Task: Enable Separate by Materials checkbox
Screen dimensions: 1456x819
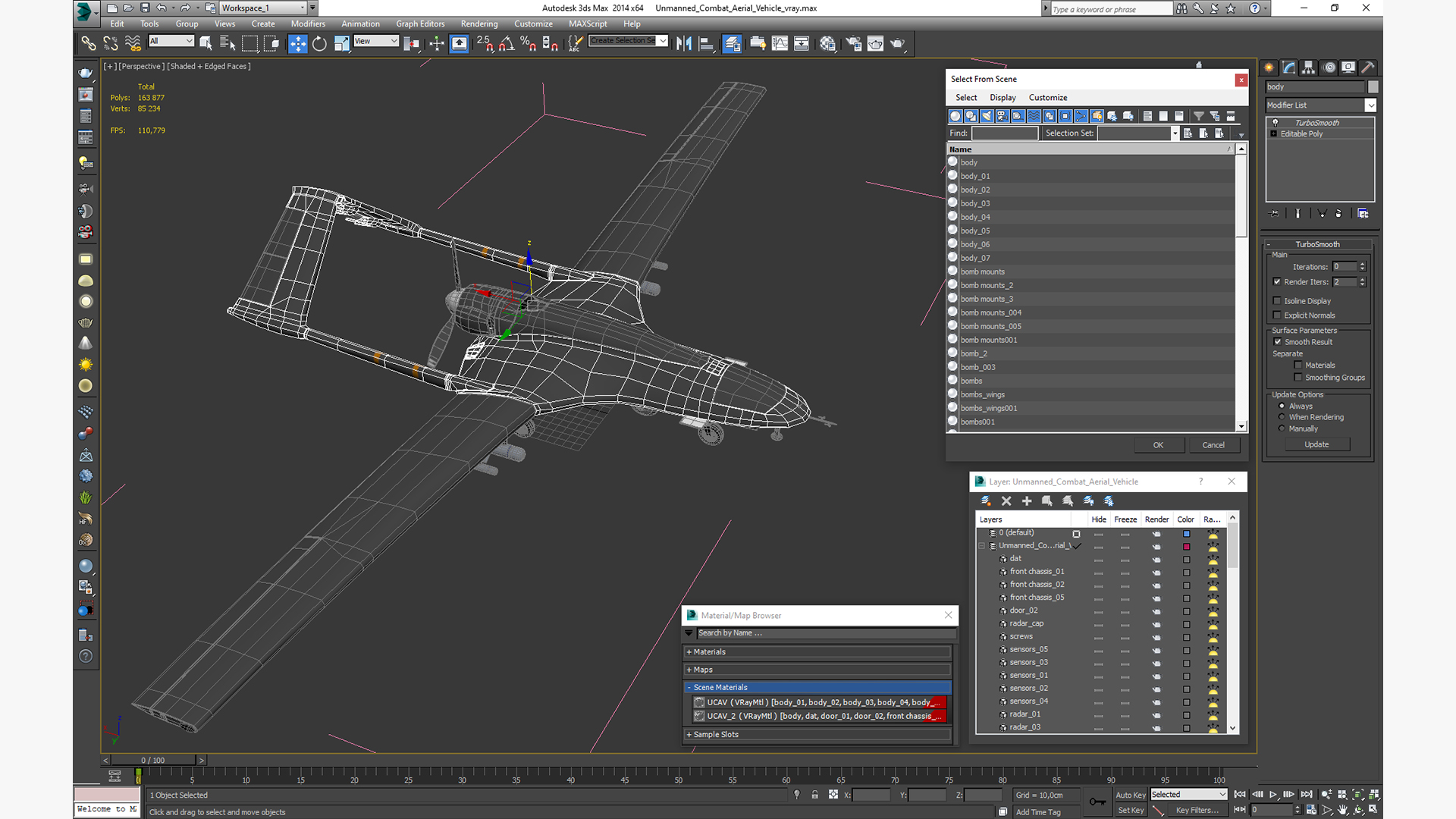Action: click(1298, 366)
